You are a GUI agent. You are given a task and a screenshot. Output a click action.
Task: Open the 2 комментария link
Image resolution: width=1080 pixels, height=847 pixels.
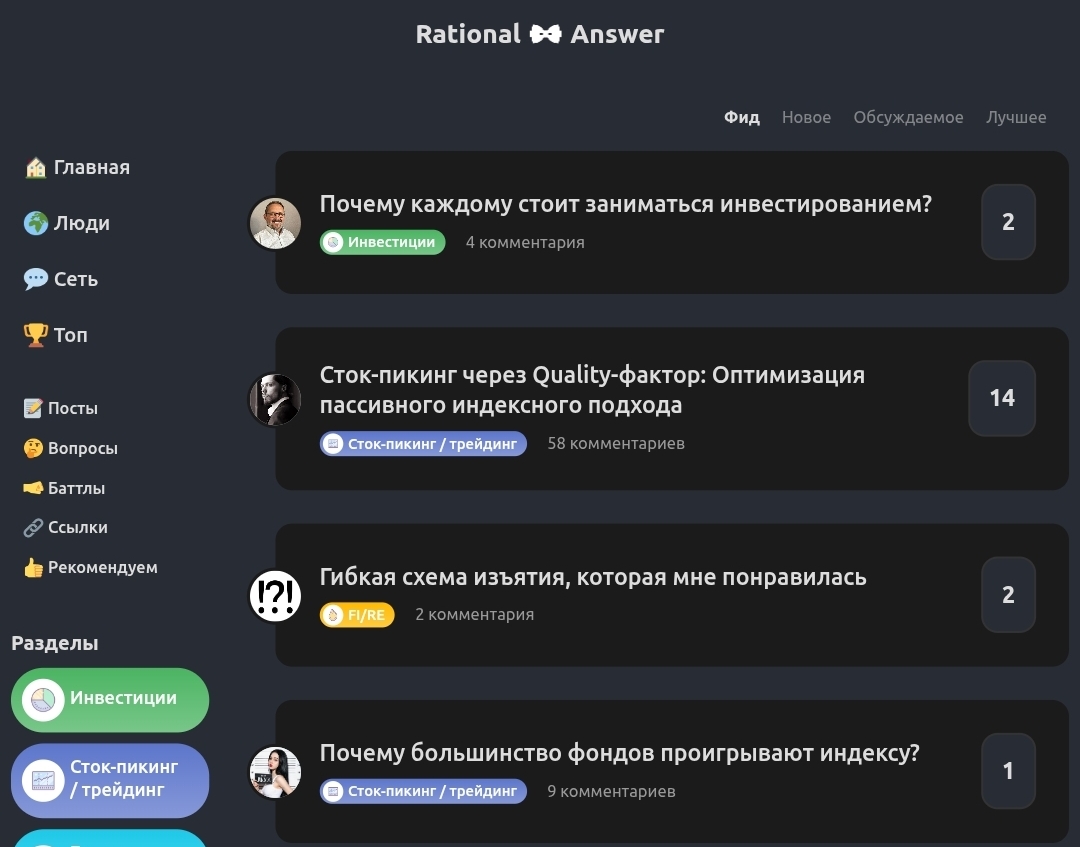(475, 614)
